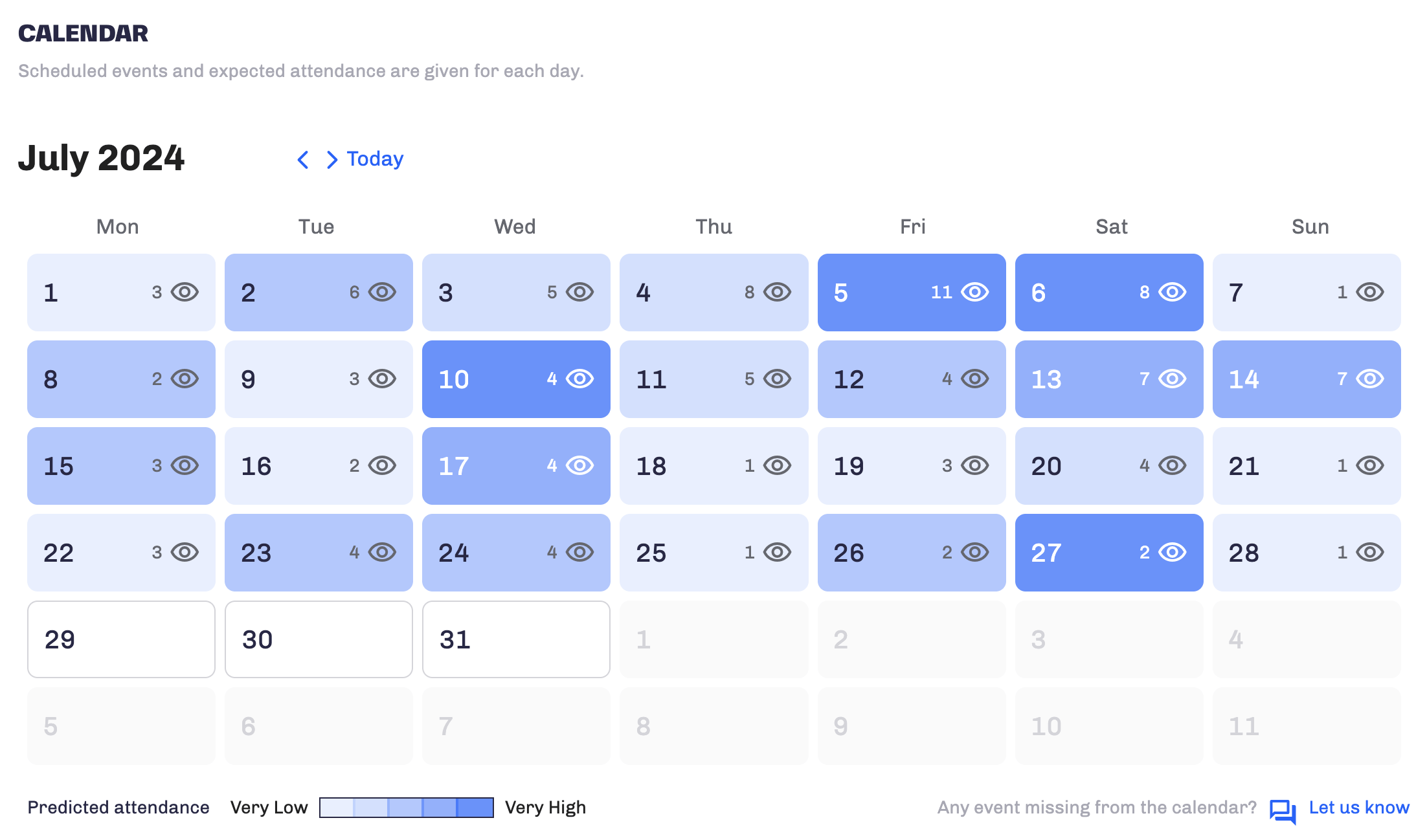Viewport: 1427px width, 840px height.
Task: Toggle the eye on July 6
Action: (1172, 293)
